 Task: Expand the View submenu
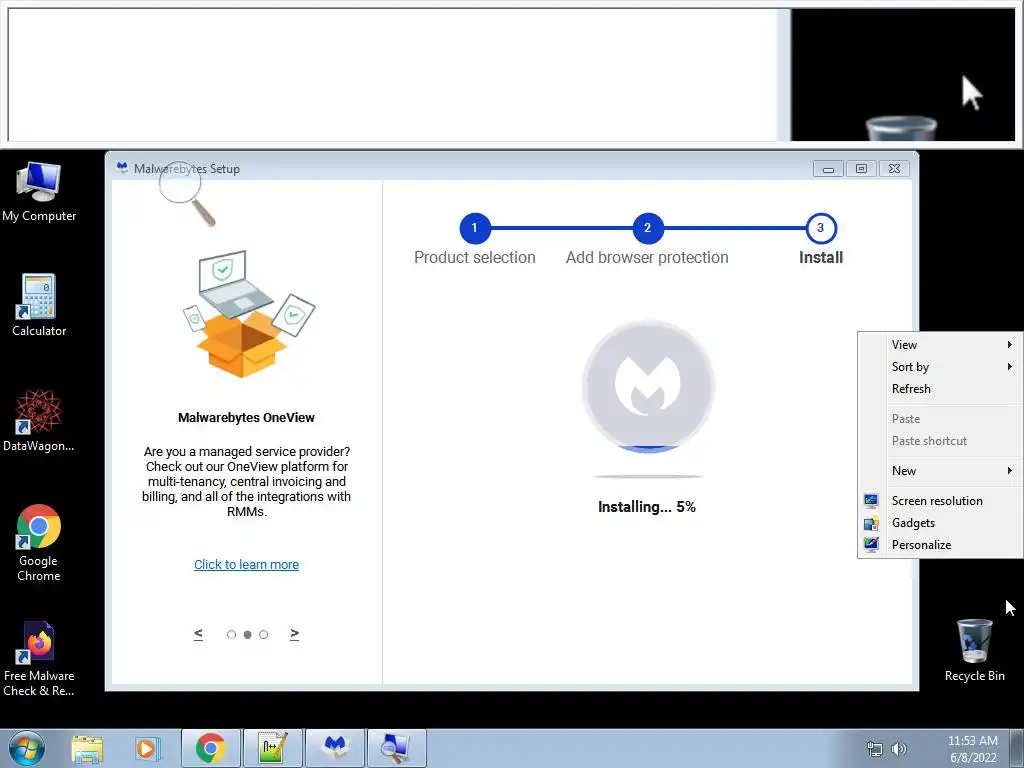point(940,345)
